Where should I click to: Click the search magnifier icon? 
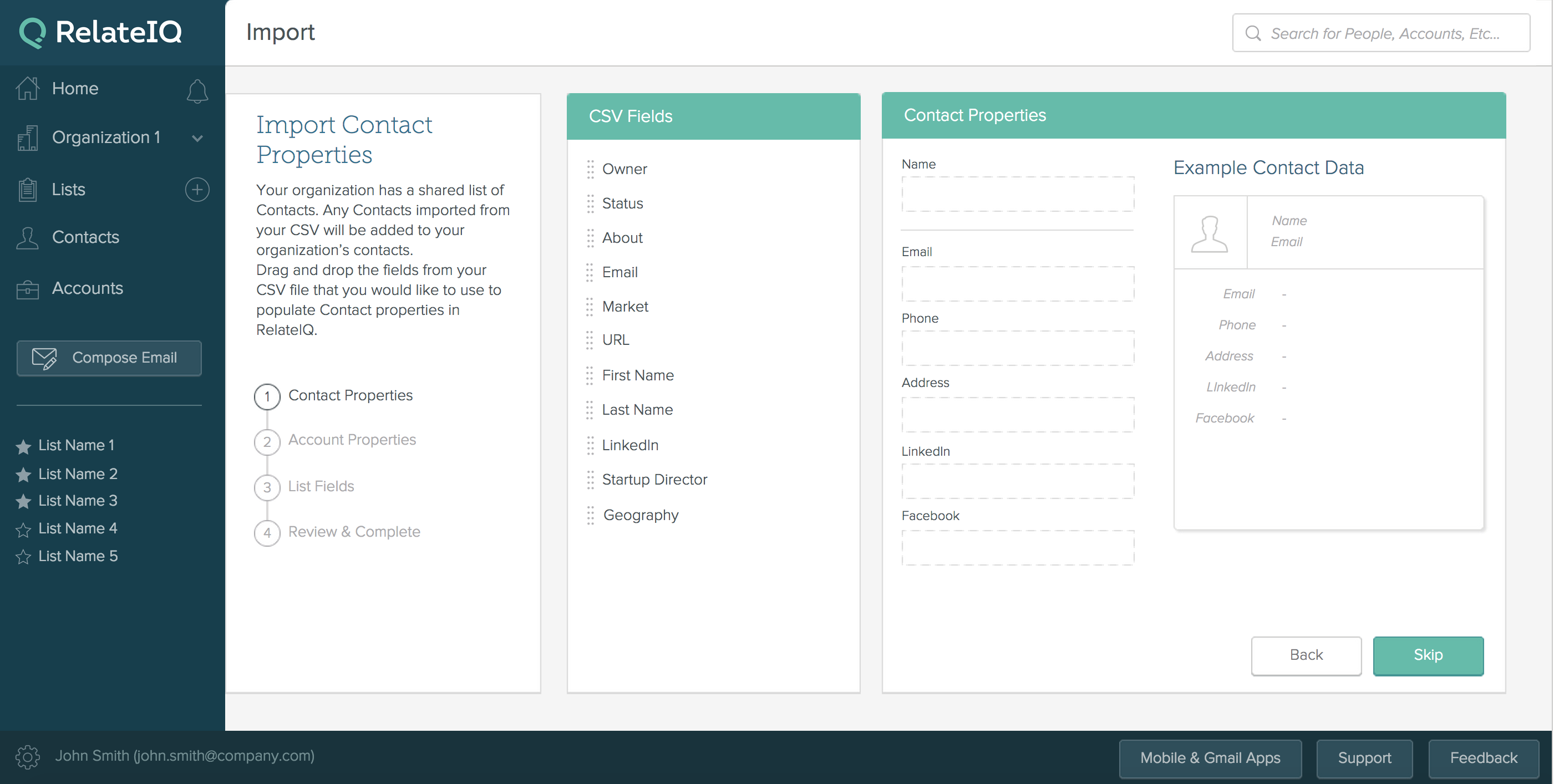1253,33
